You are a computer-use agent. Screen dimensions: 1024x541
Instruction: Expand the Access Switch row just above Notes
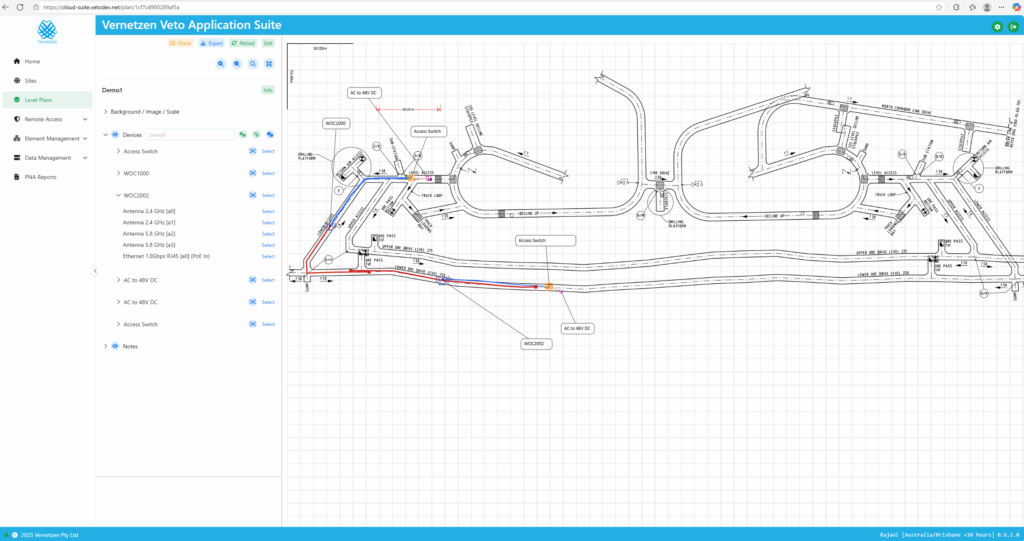point(118,324)
